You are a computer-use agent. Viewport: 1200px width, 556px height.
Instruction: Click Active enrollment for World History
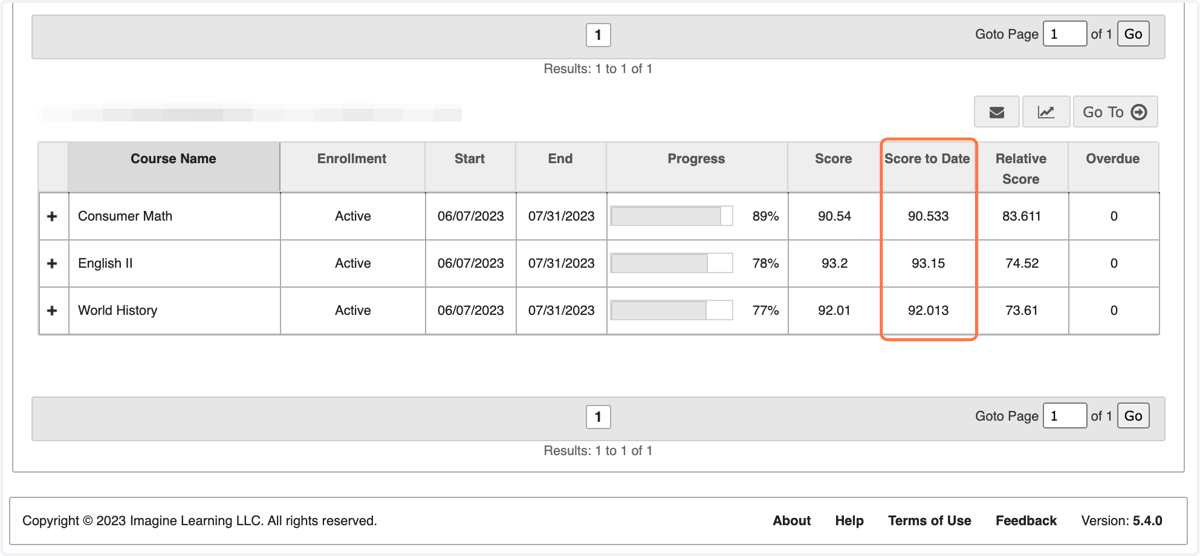coord(353,310)
